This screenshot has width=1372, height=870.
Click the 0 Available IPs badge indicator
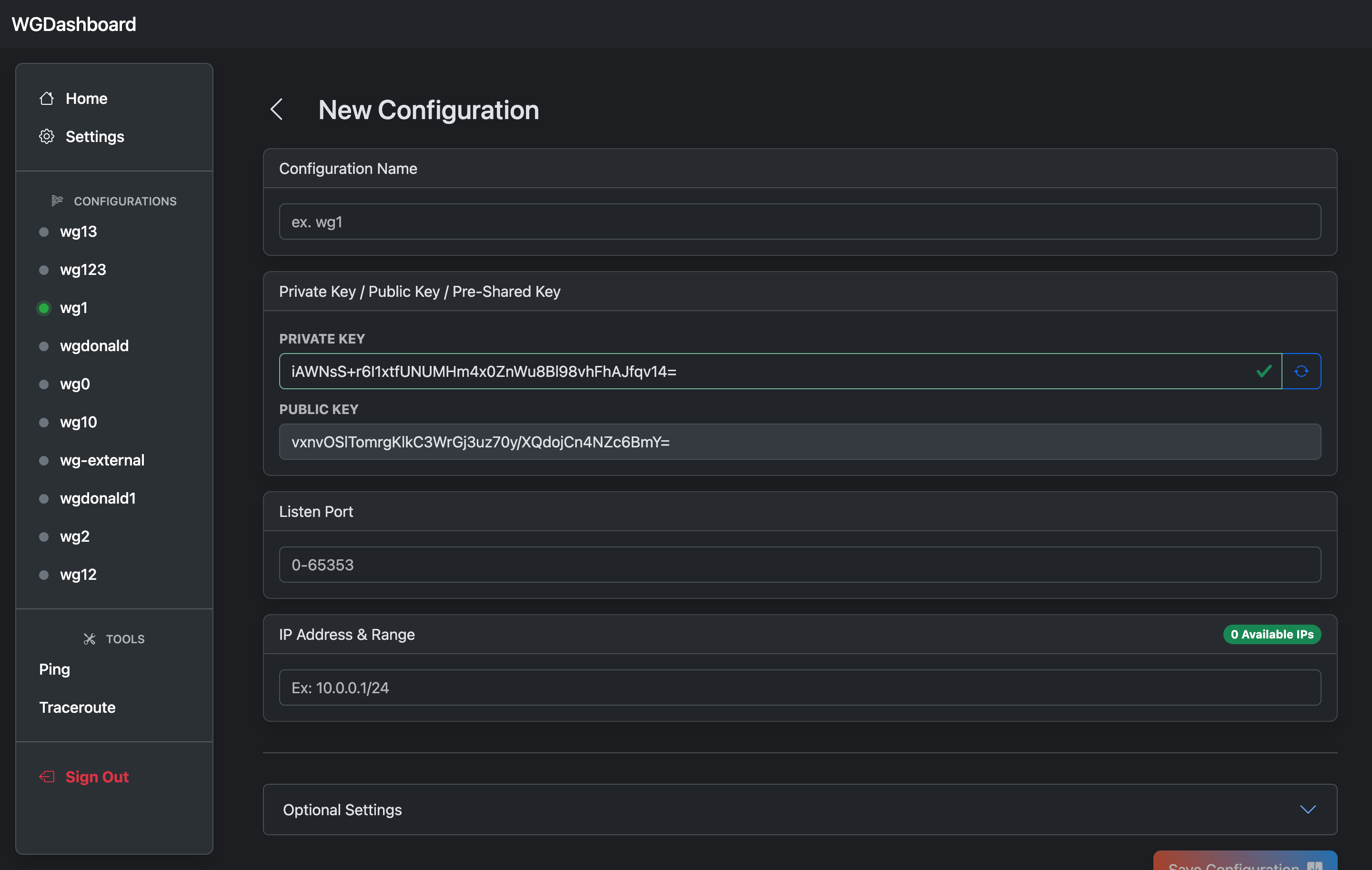tap(1271, 633)
